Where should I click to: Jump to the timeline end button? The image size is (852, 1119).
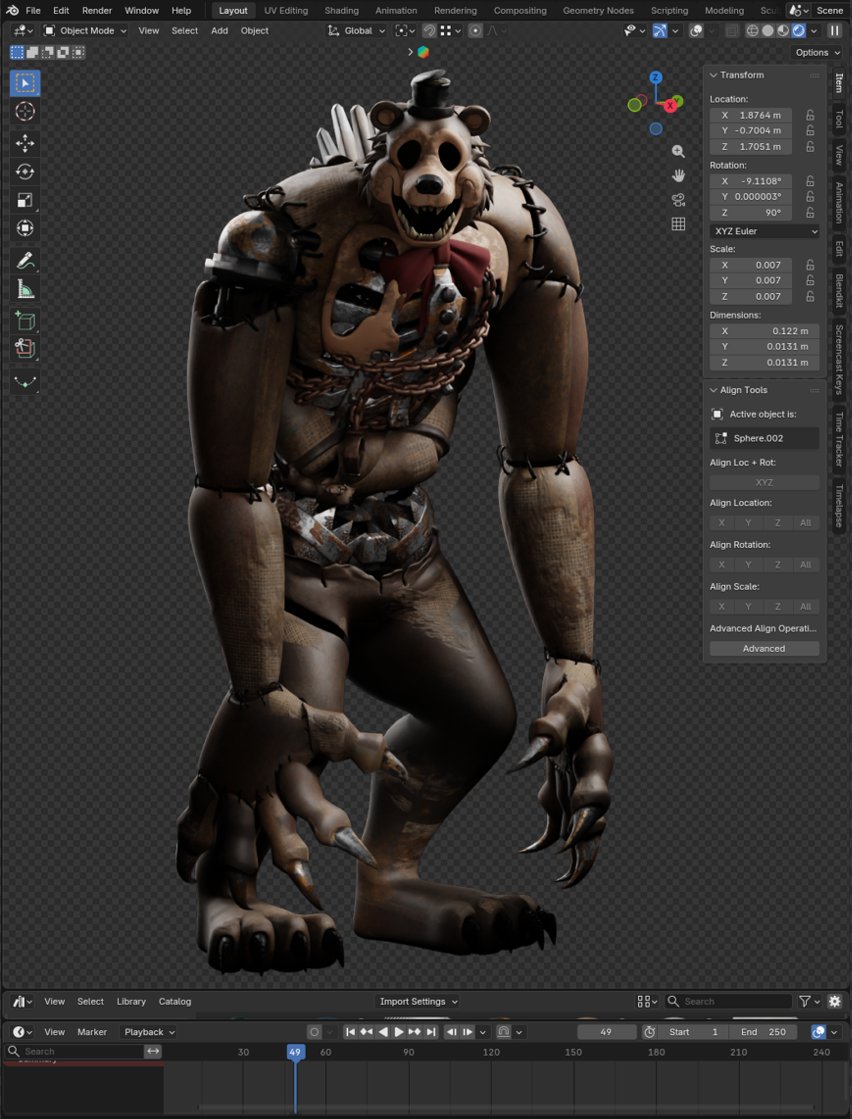431,1032
